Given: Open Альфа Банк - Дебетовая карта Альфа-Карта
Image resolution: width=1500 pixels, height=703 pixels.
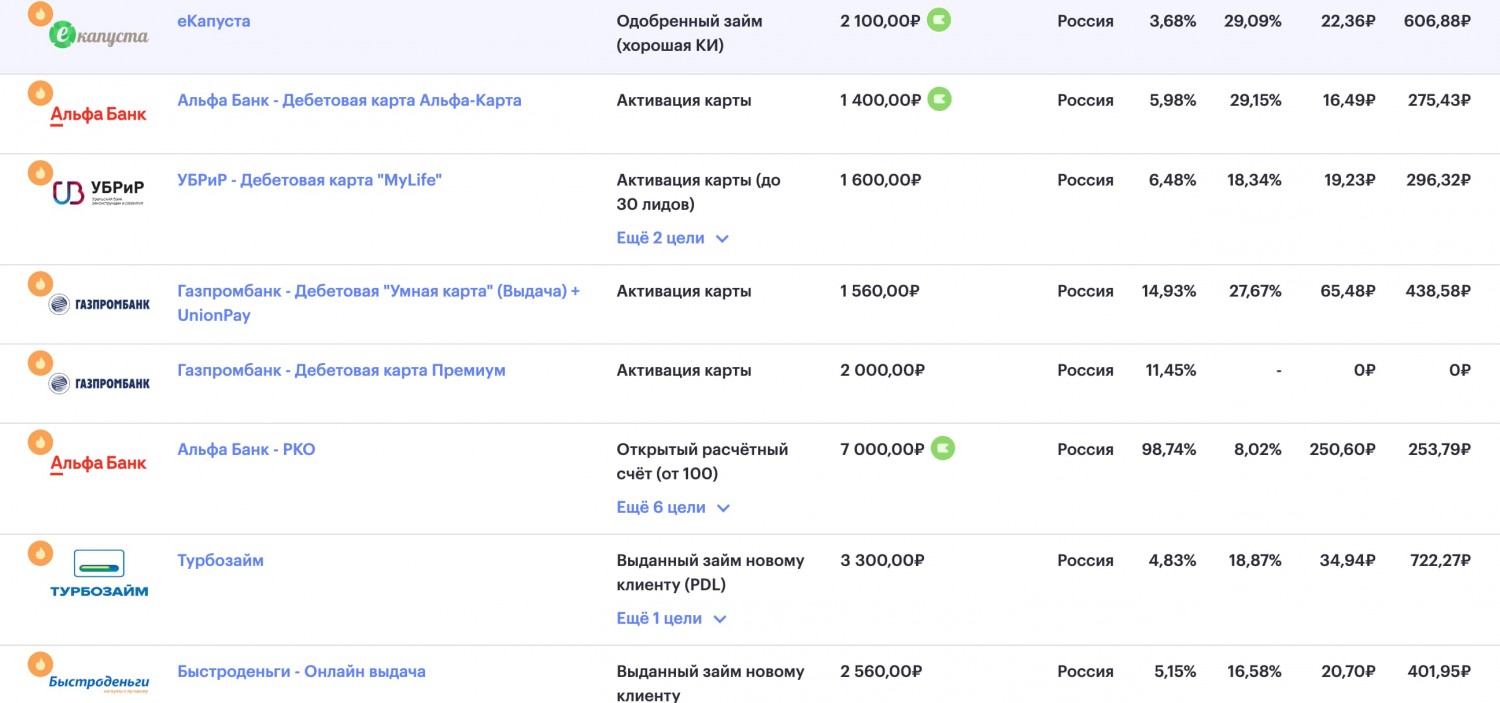Looking at the screenshot, I should pyautogui.click(x=349, y=100).
